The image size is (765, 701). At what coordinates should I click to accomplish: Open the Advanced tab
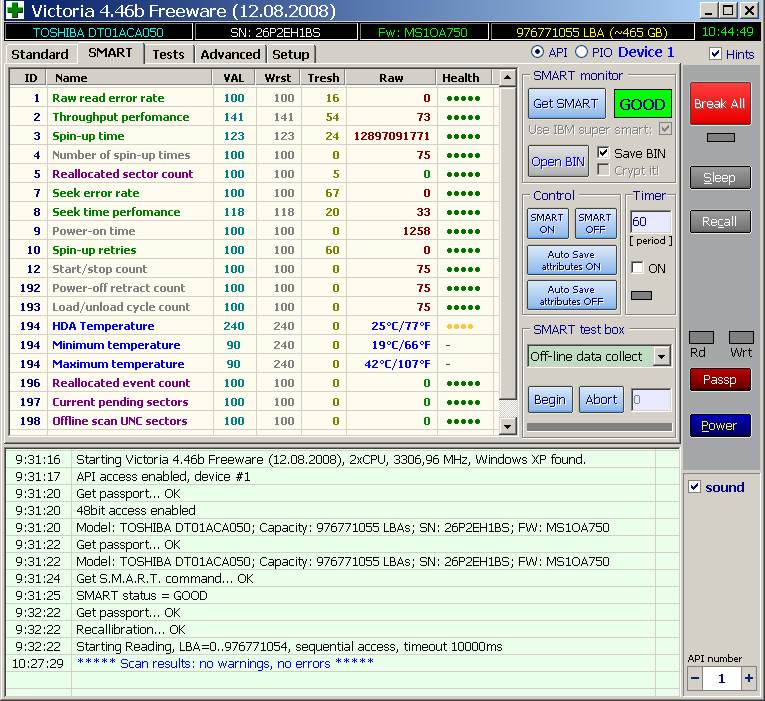[x=230, y=54]
